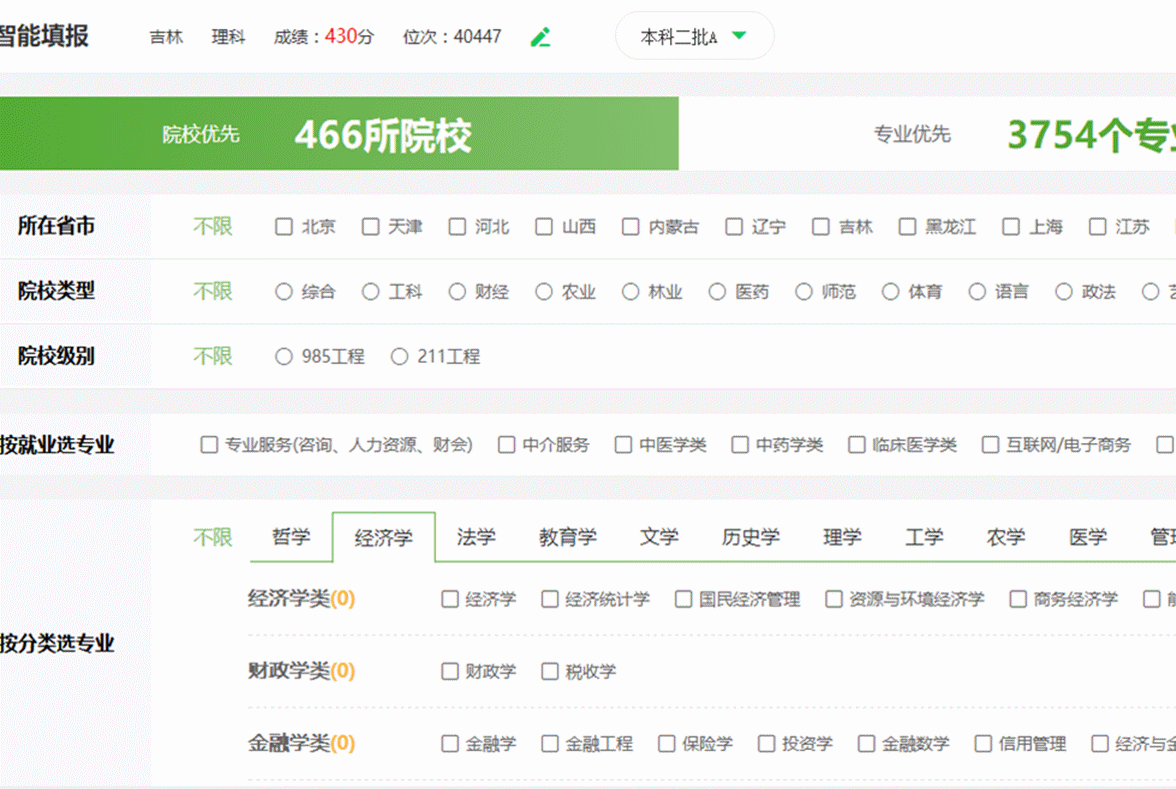The width and height of the screenshot is (1176, 789).
Task: Select the 农业 school type radio
Action: (x=544, y=292)
